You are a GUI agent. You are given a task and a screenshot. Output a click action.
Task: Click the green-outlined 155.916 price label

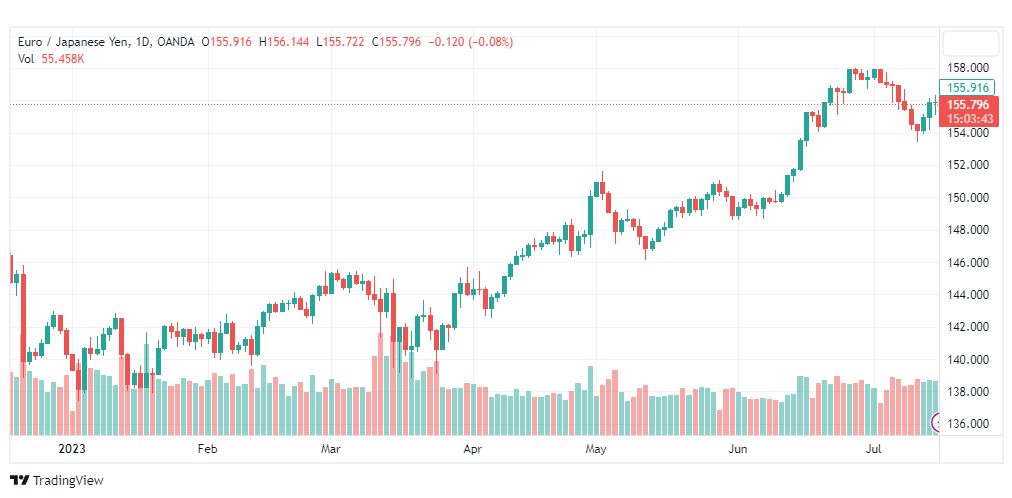pos(967,88)
